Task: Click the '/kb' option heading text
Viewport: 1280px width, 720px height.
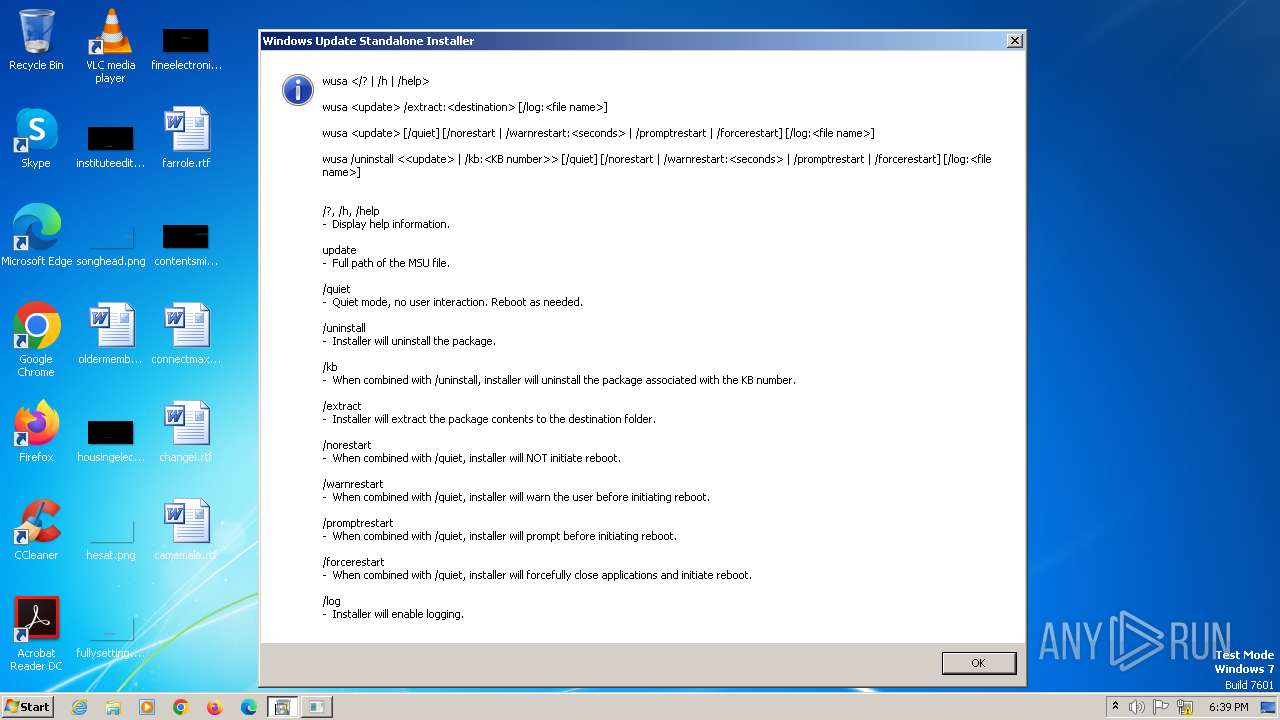Action: pos(330,367)
